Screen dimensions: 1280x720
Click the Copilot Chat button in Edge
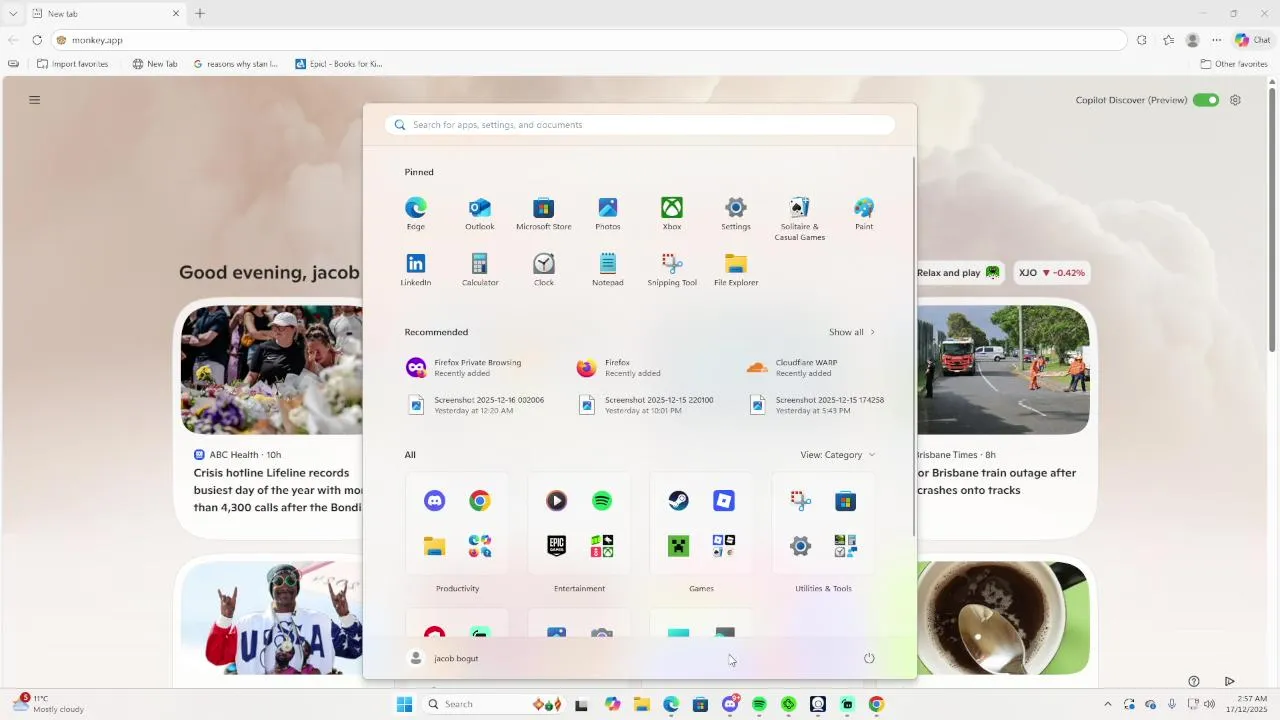click(1252, 40)
